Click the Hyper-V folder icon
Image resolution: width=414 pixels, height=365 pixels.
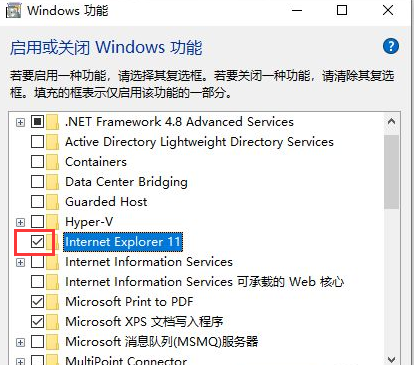52,222
